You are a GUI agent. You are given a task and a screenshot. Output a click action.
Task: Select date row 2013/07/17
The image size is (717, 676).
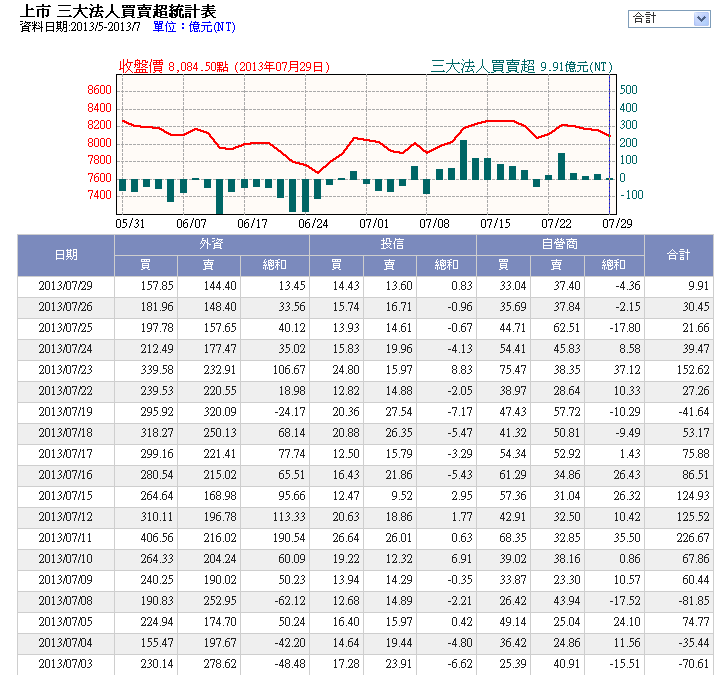click(x=65, y=454)
